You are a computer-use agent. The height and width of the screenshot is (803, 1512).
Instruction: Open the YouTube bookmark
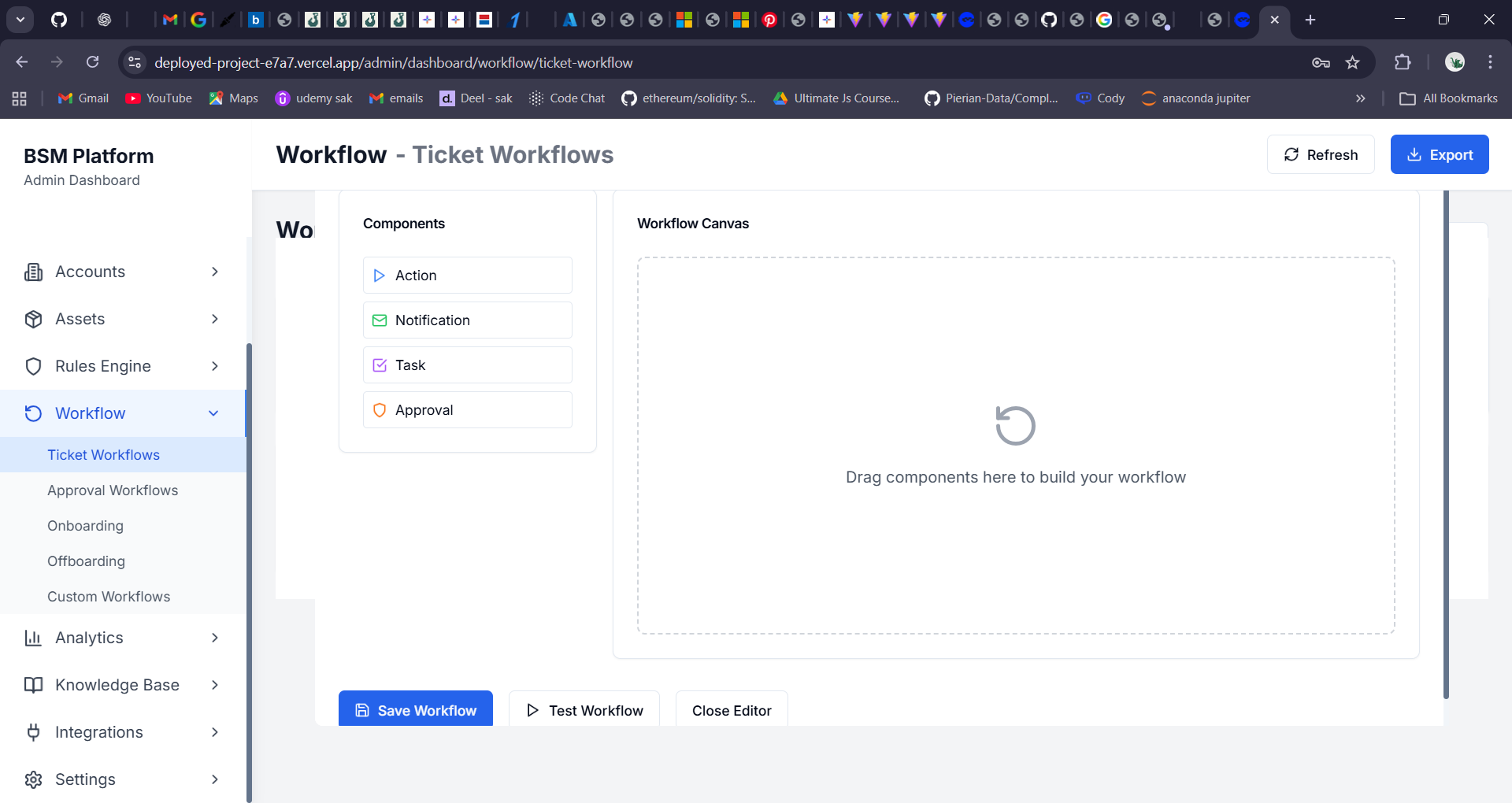pyautogui.click(x=159, y=98)
